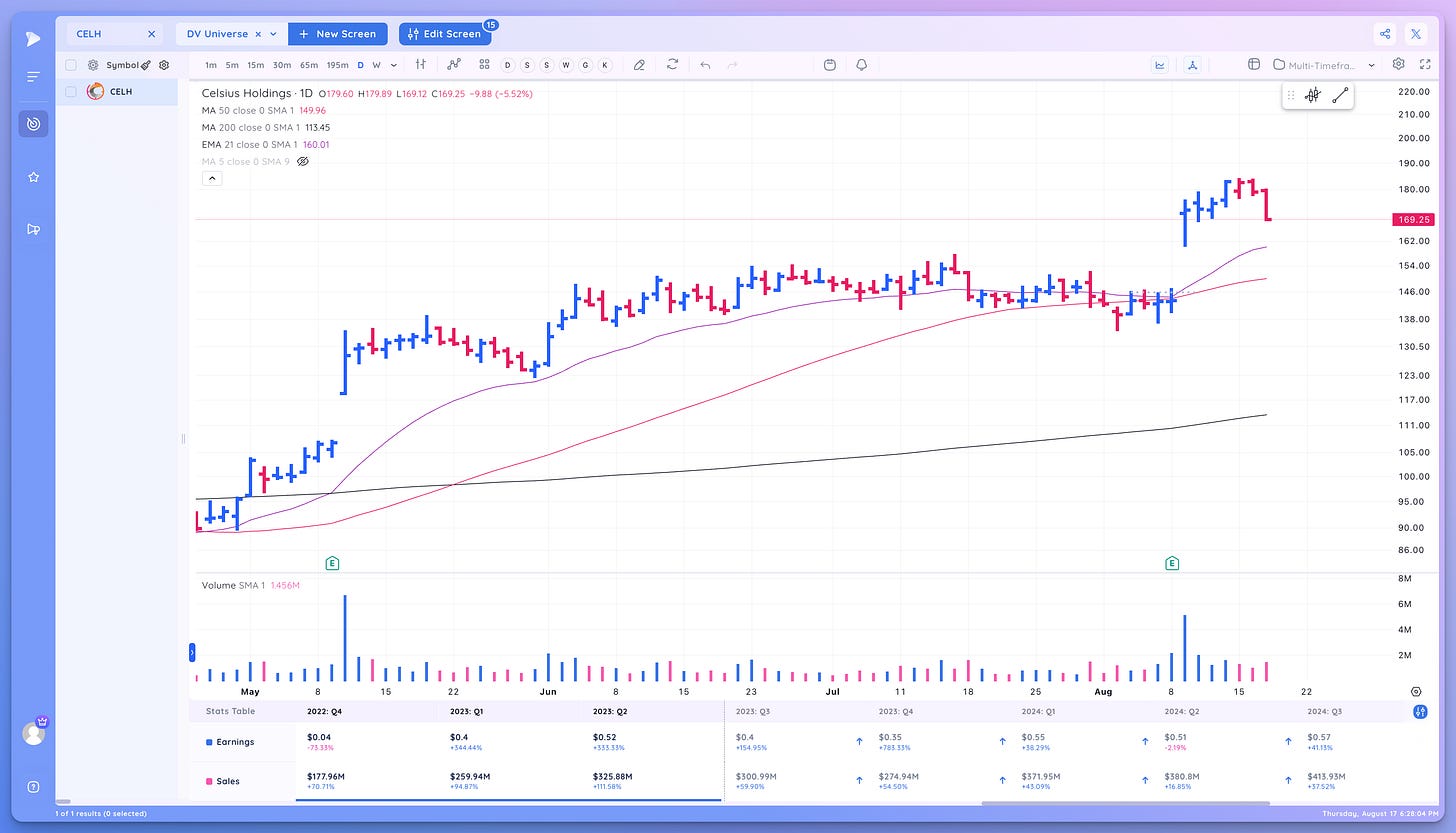Open the flag alerts icon in sidebar

click(33, 229)
